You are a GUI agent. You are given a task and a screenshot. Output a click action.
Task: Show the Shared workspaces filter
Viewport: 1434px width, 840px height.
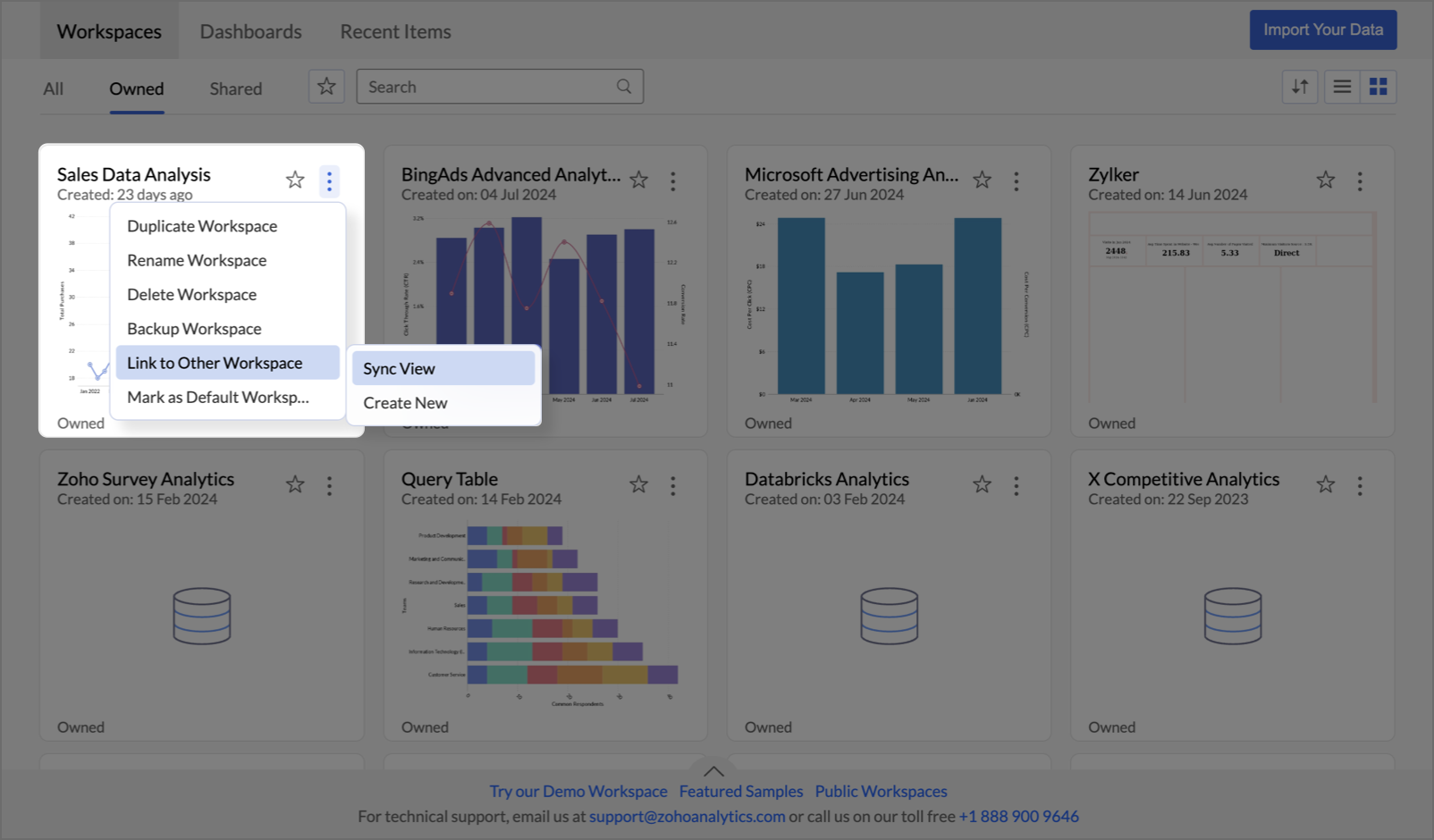pos(236,88)
